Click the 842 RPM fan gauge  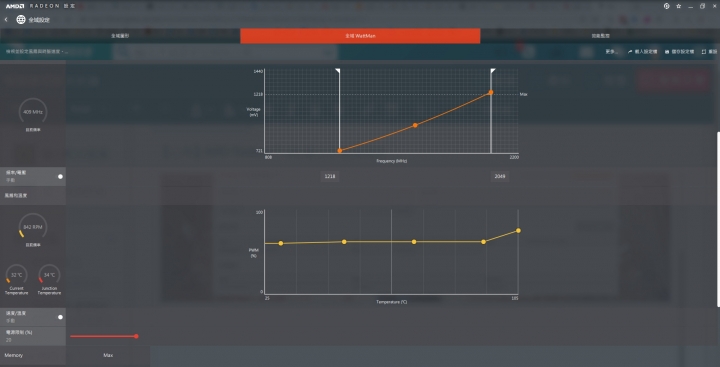tap(33, 227)
